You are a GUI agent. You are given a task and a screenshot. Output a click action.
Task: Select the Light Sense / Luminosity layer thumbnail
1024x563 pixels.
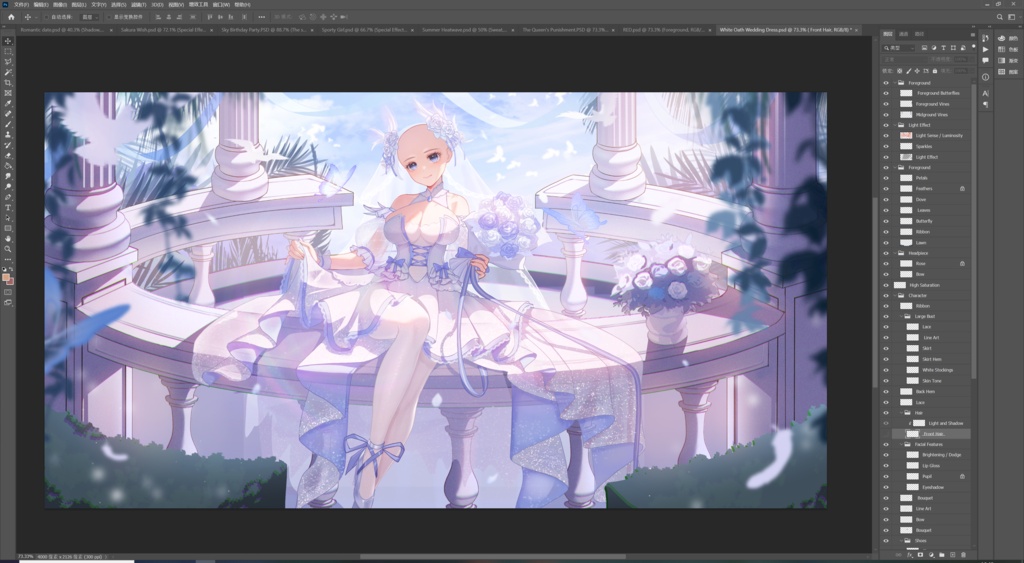pos(906,135)
